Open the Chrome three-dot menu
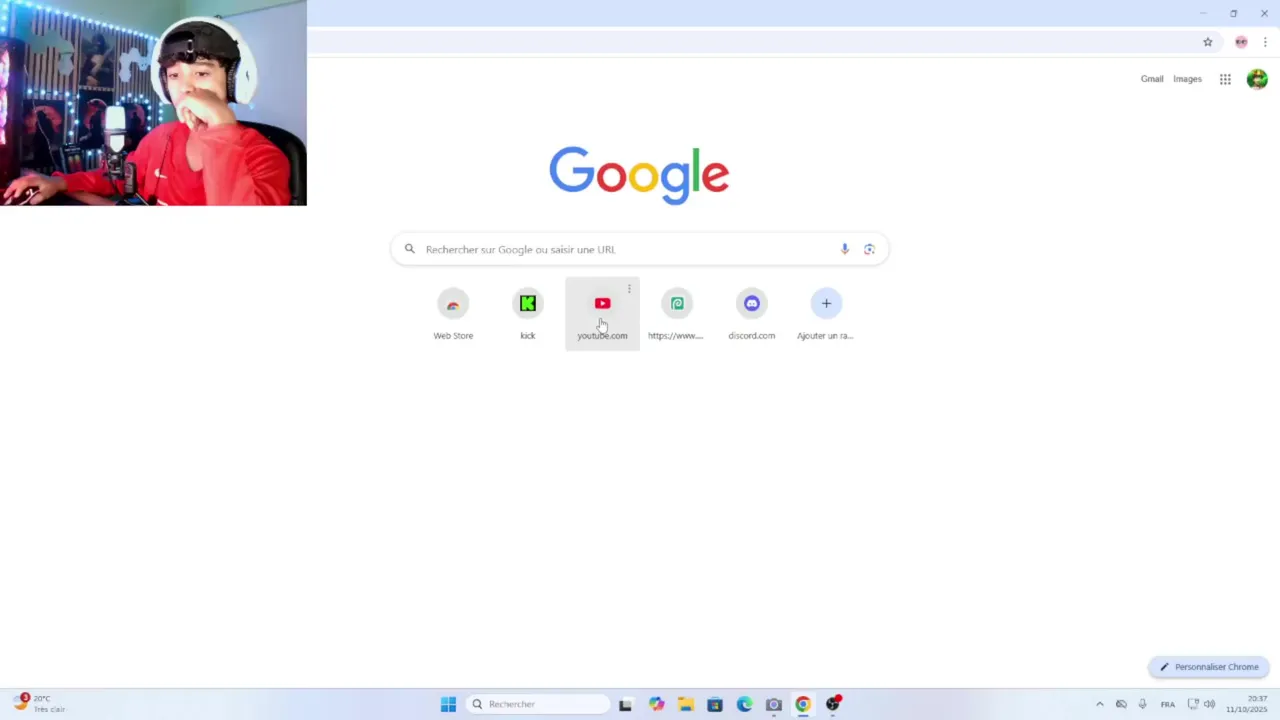This screenshot has height=720, width=1280. point(1265,42)
